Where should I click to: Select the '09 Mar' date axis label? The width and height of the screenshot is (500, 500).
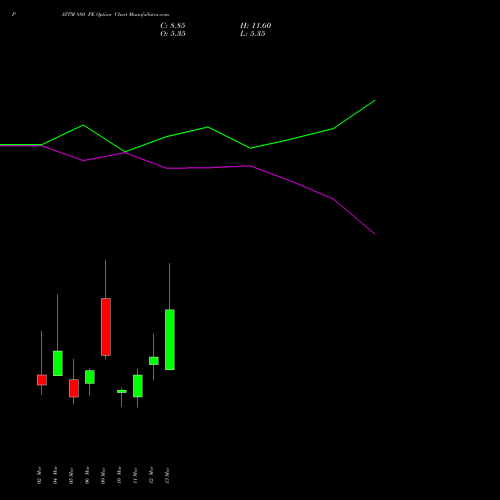point(103,475)
